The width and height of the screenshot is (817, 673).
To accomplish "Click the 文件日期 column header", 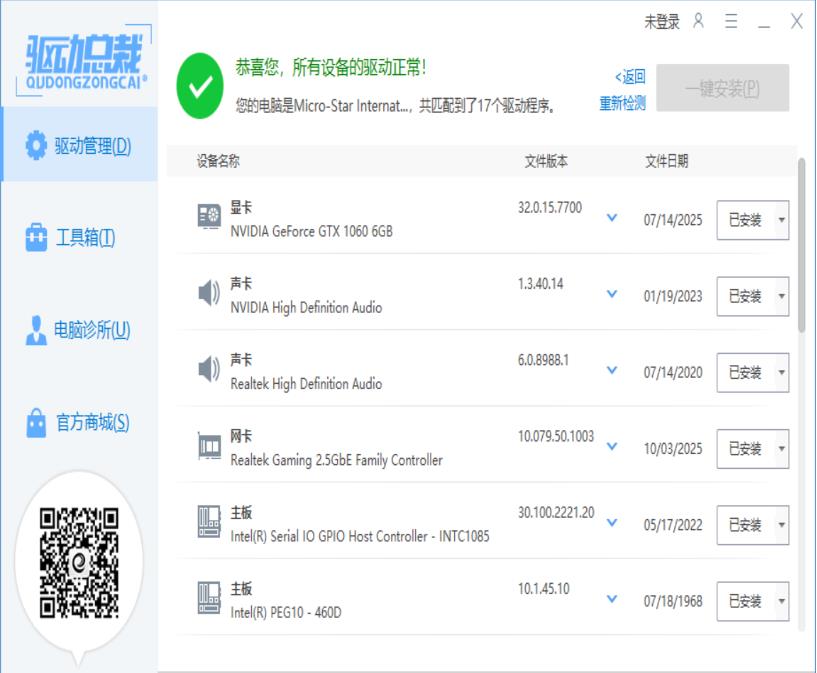I will pos(666,161).
